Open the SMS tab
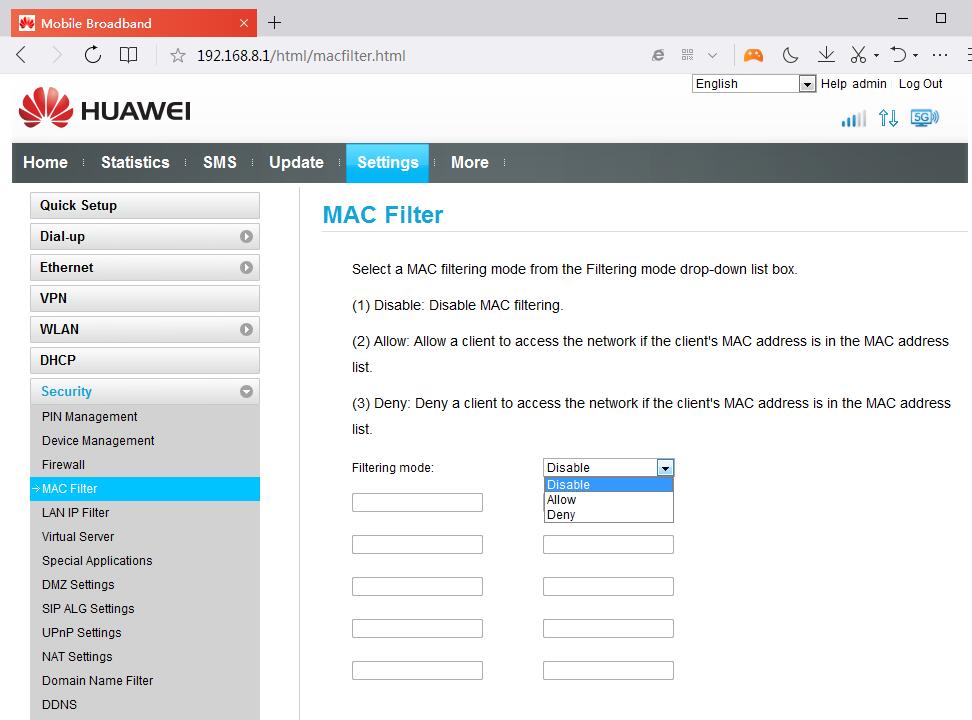The image size is (972, 720). 220,162
